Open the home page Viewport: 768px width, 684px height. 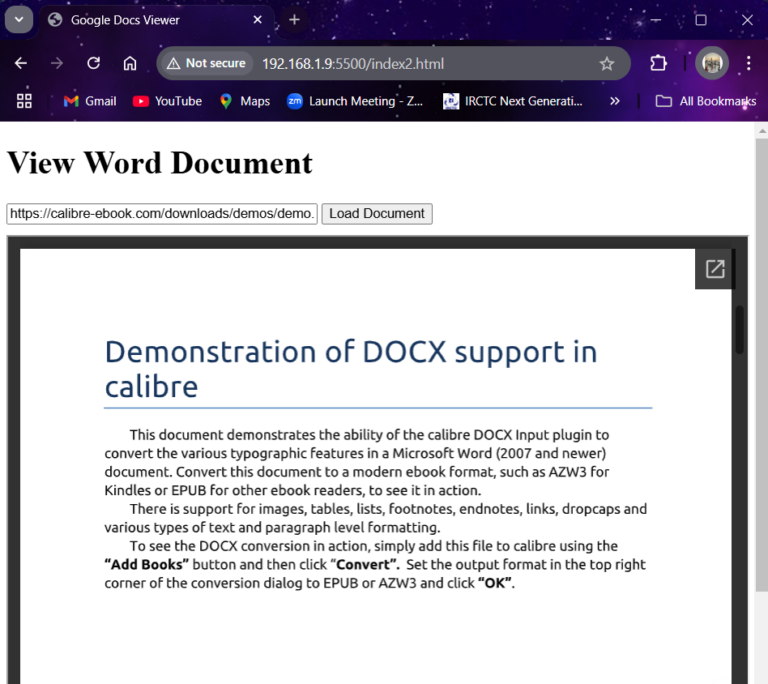130,63
